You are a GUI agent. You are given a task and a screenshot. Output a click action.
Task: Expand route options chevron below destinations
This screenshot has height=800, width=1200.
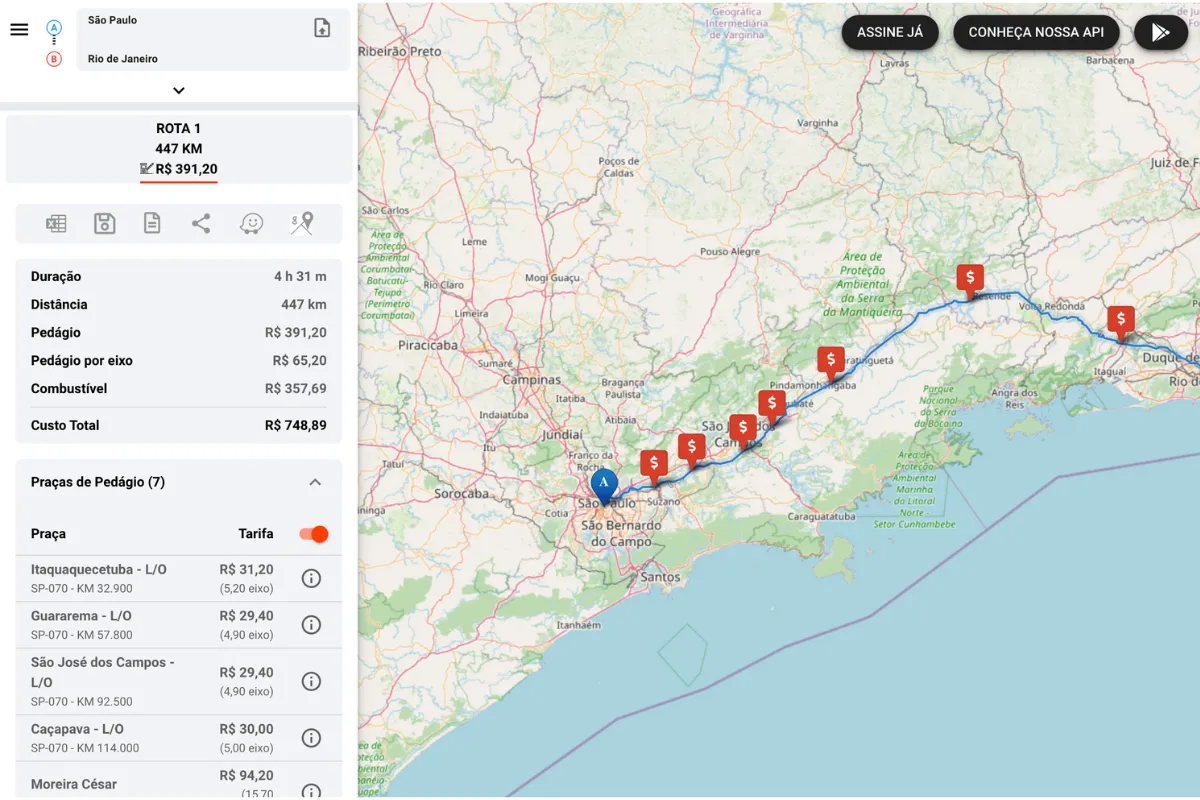pyautogui.click(x=179, y=91)
